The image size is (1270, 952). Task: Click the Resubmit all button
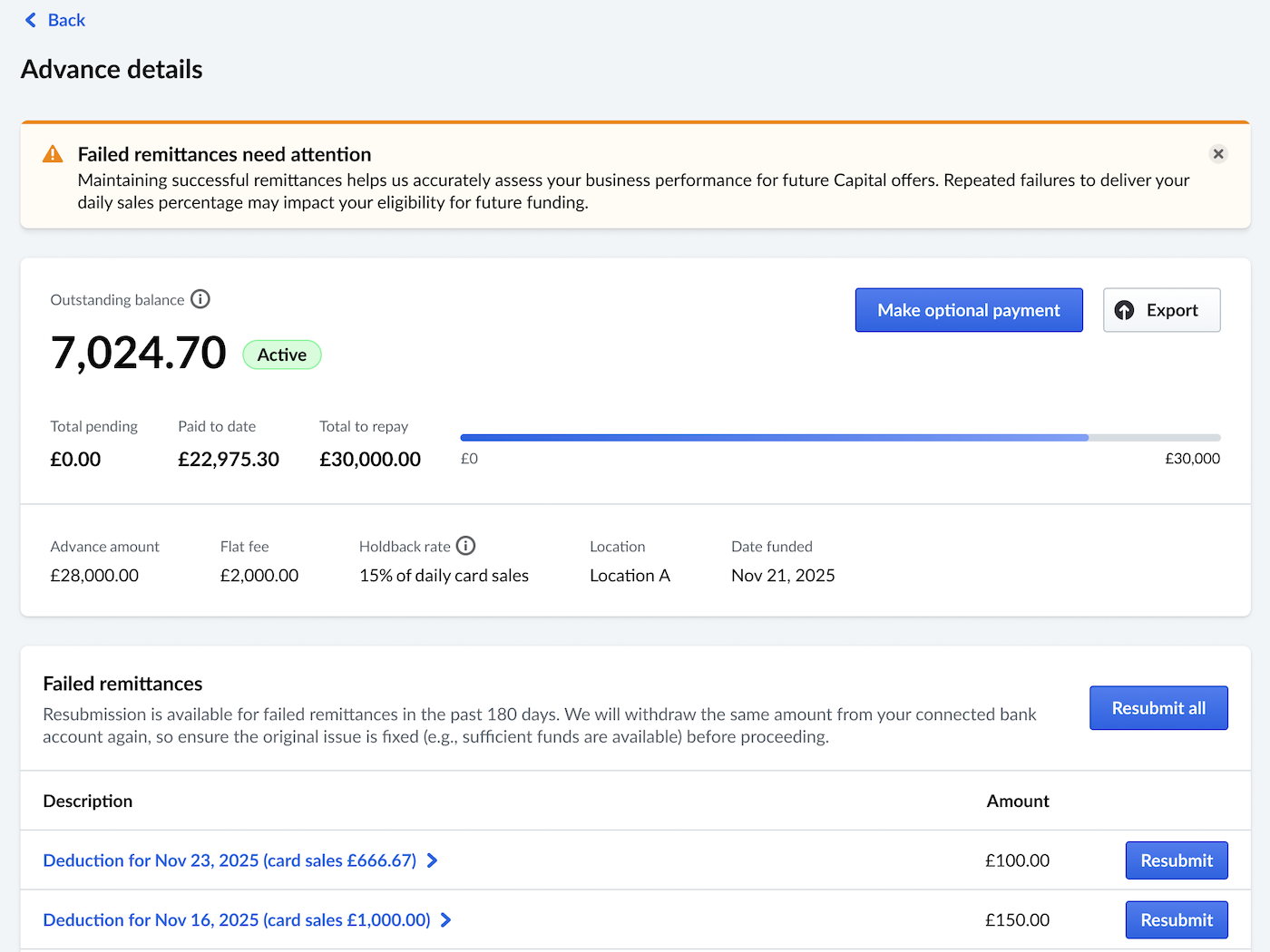(1158, 708)
